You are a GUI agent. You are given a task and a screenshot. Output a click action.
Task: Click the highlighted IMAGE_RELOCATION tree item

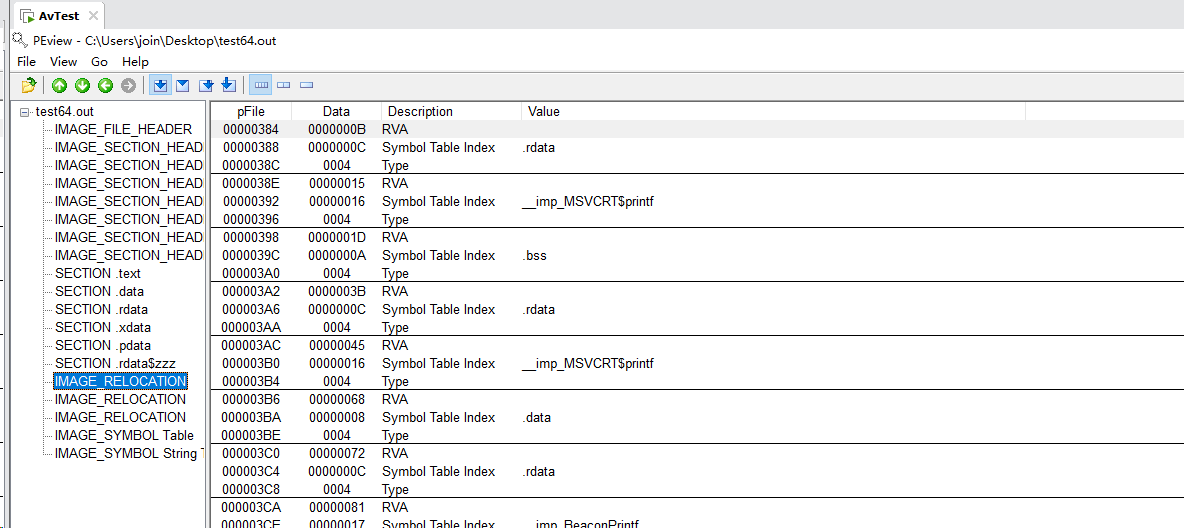[x=120, y=381]
